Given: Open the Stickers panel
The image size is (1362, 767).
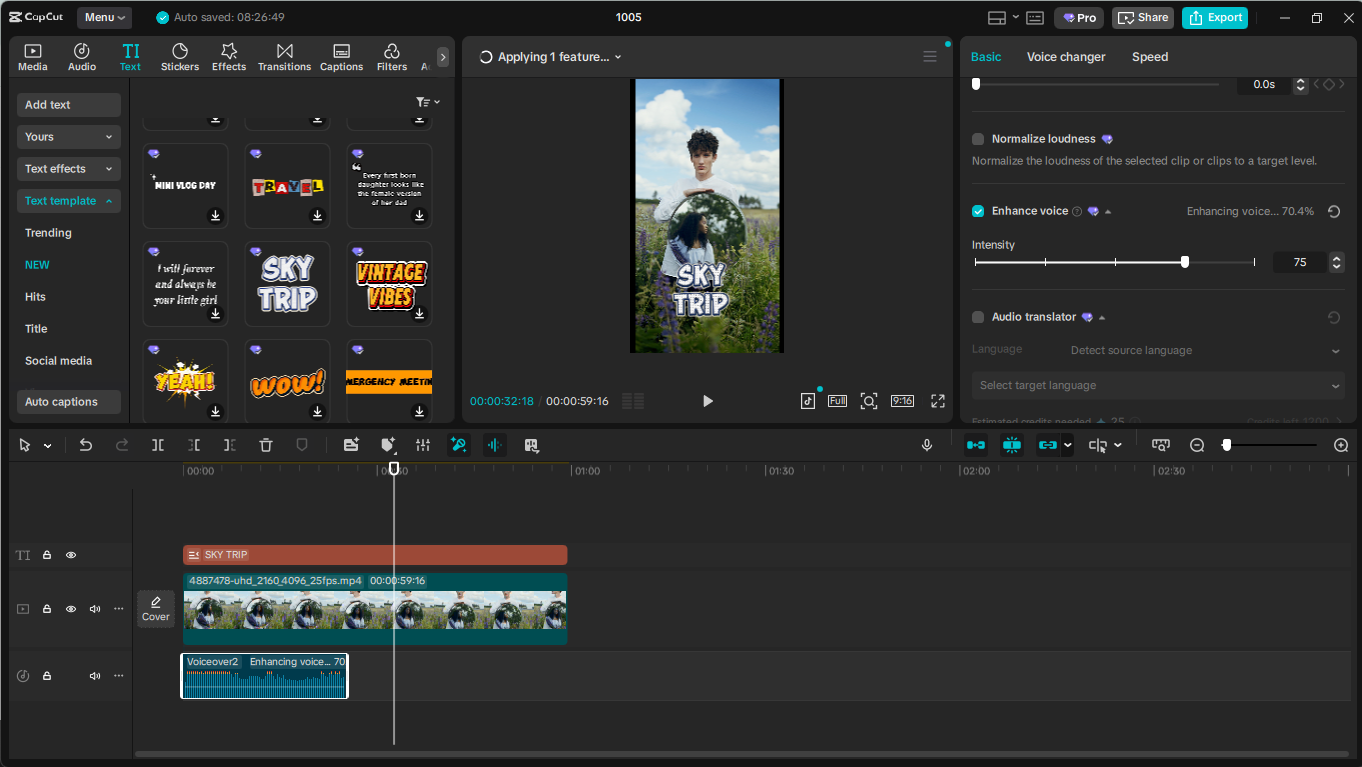Looking at the screenshot, I should (180, 56).
